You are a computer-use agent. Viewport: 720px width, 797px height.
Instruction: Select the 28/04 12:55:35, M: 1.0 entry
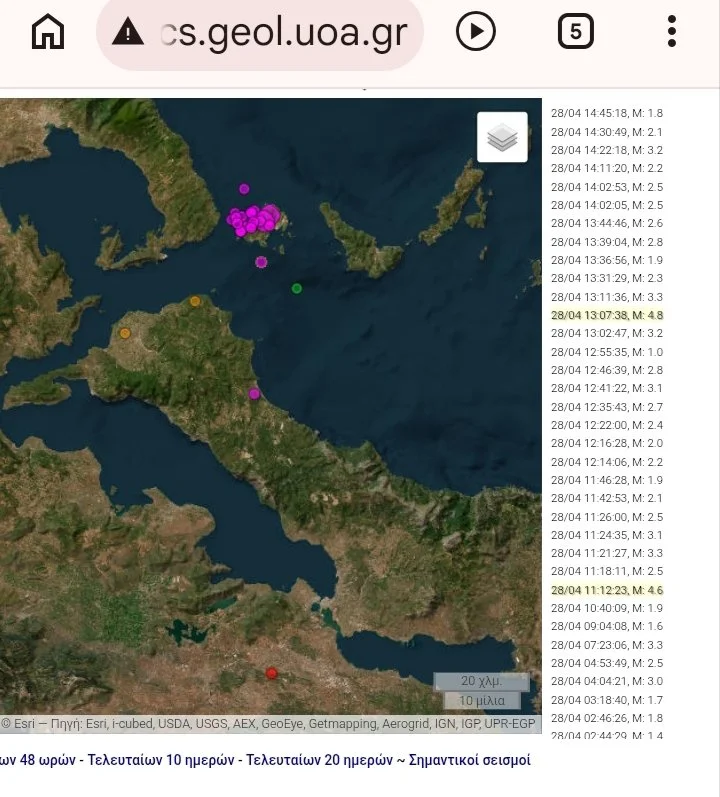607,352
